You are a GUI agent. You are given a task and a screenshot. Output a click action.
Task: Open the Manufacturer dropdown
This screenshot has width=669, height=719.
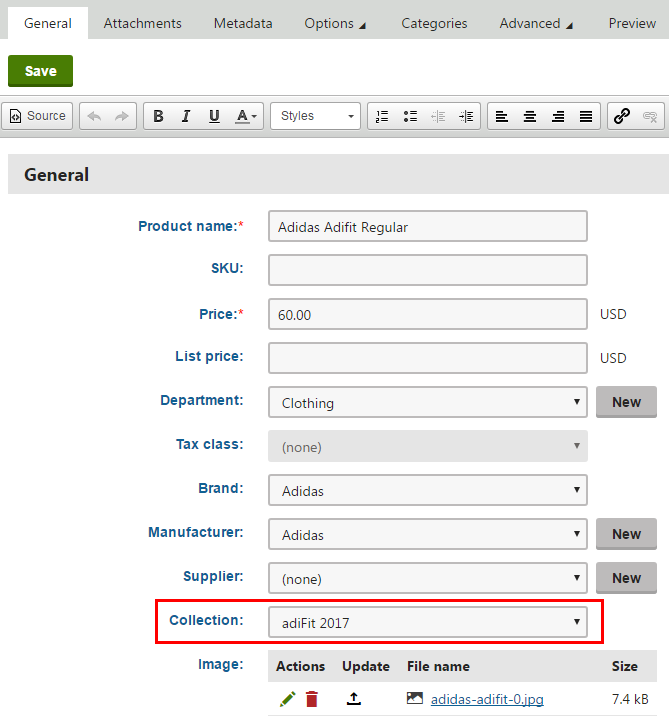[428, 534]
